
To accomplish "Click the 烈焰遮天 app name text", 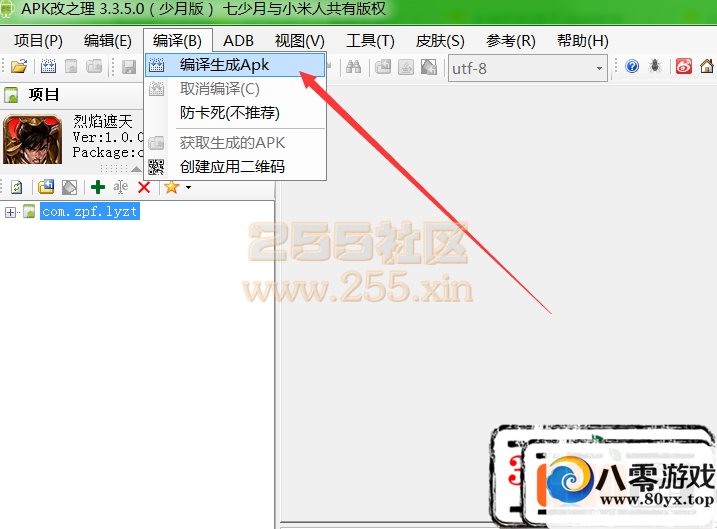I will pyautogui.click(x=103, y=122).
